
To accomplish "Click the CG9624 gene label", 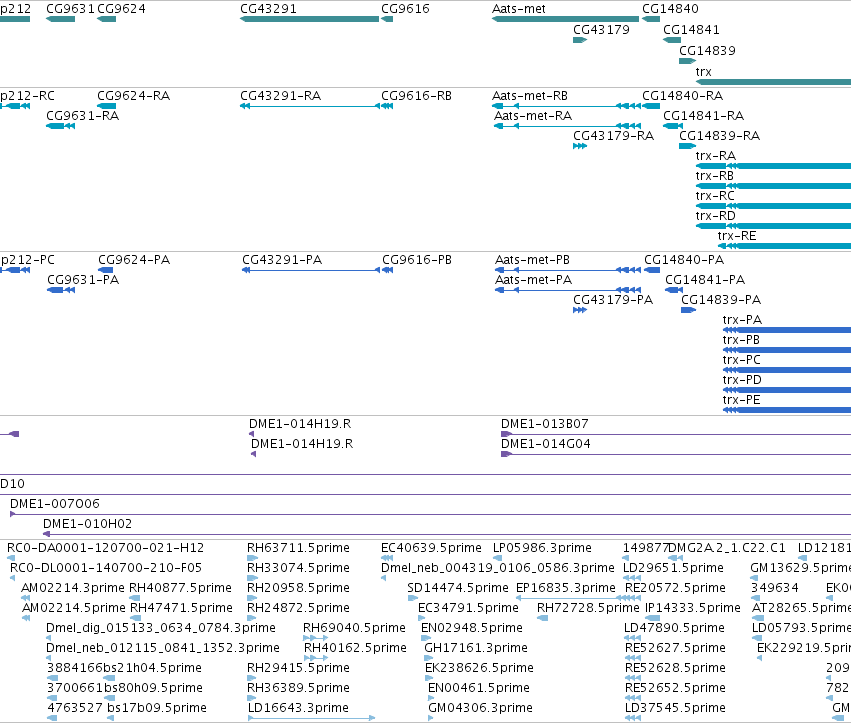I will 121,9.
